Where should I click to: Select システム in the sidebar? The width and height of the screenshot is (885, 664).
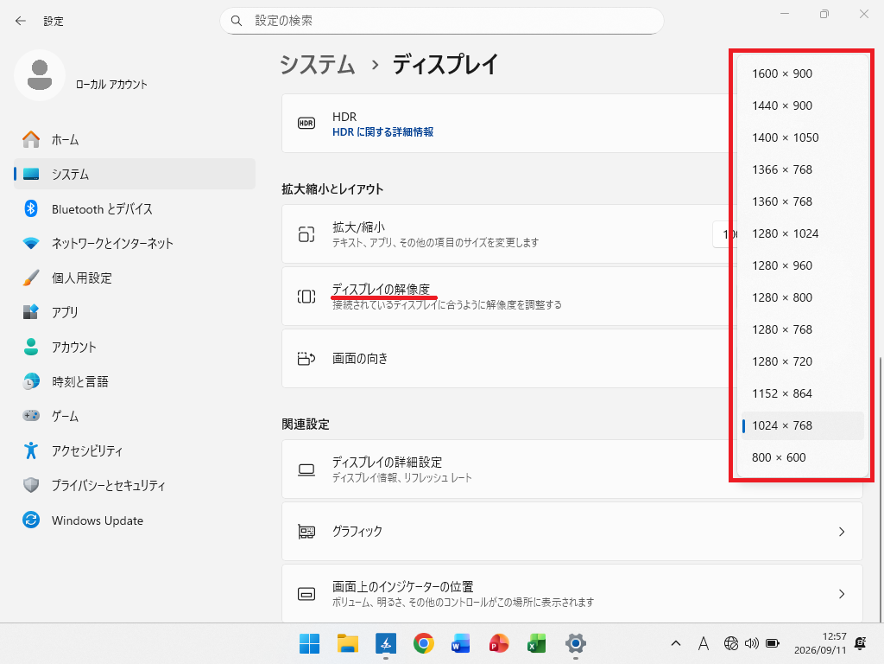tap(134, 174)
